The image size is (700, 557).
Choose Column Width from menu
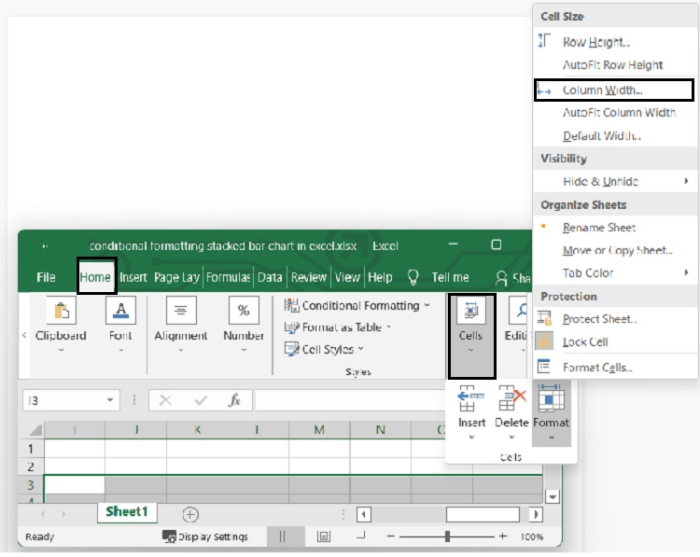pos(602,90)
